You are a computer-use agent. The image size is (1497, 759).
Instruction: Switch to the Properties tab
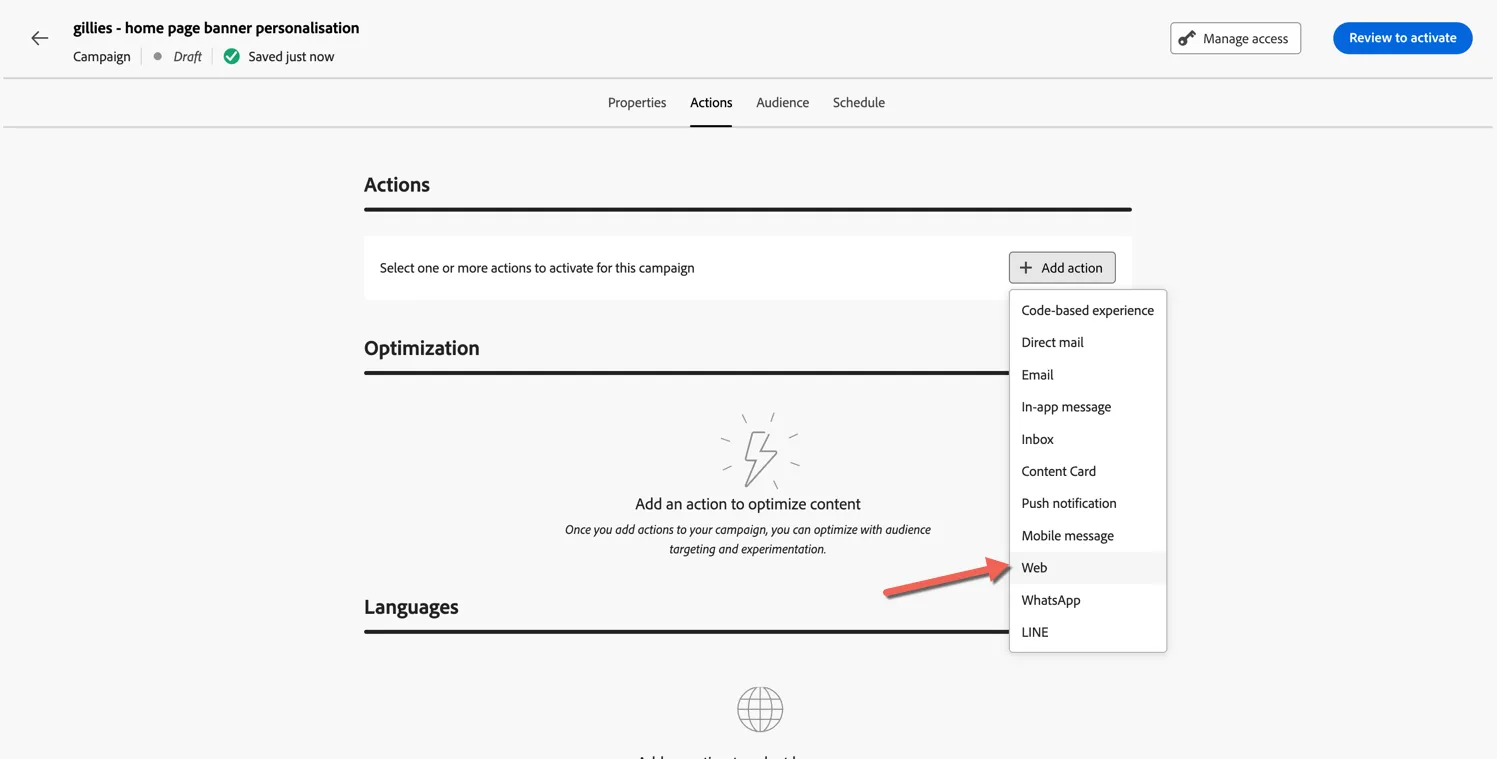pos(637,103)
